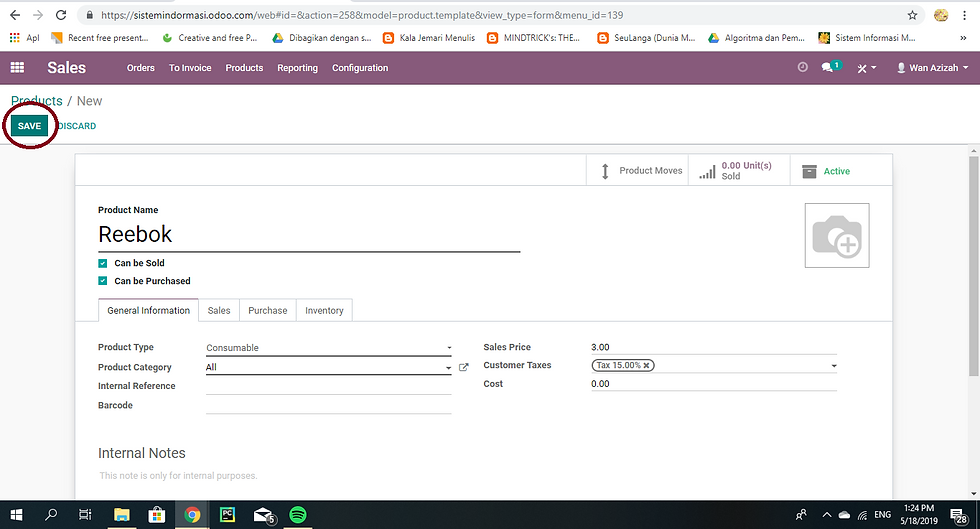Open Sistem Informasi M... bookmark
The width and height of the screenshot is (980, 529).
pyautogui.click(x=868, y=38)
